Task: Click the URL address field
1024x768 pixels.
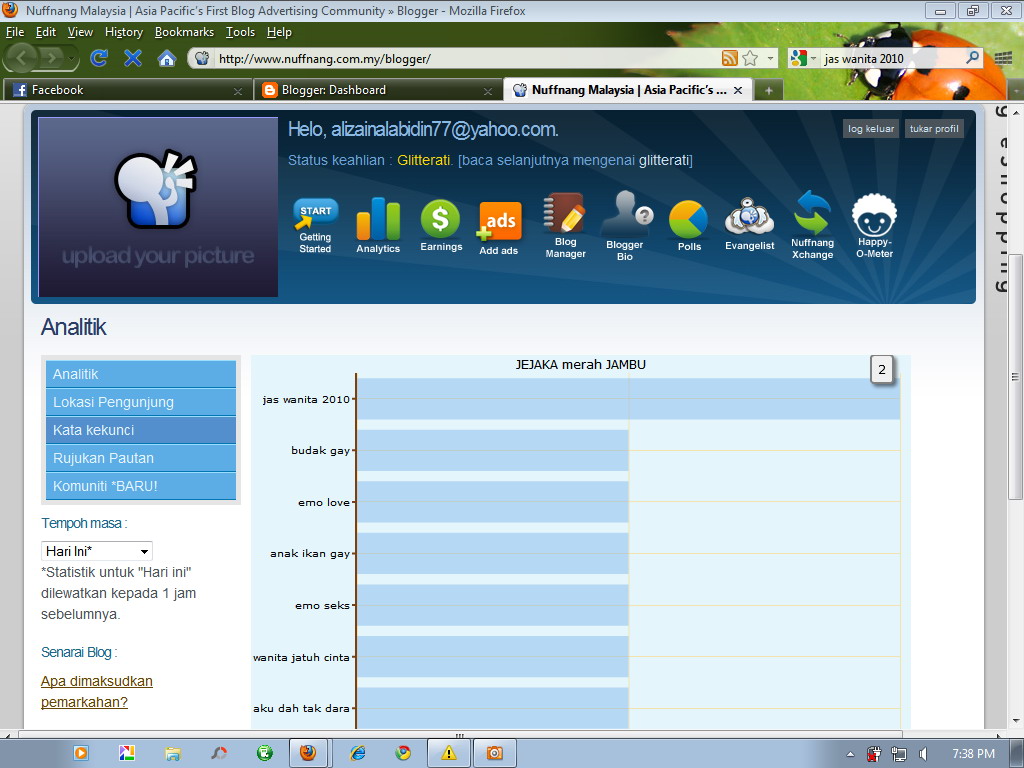Action: [x=467, y=59]
